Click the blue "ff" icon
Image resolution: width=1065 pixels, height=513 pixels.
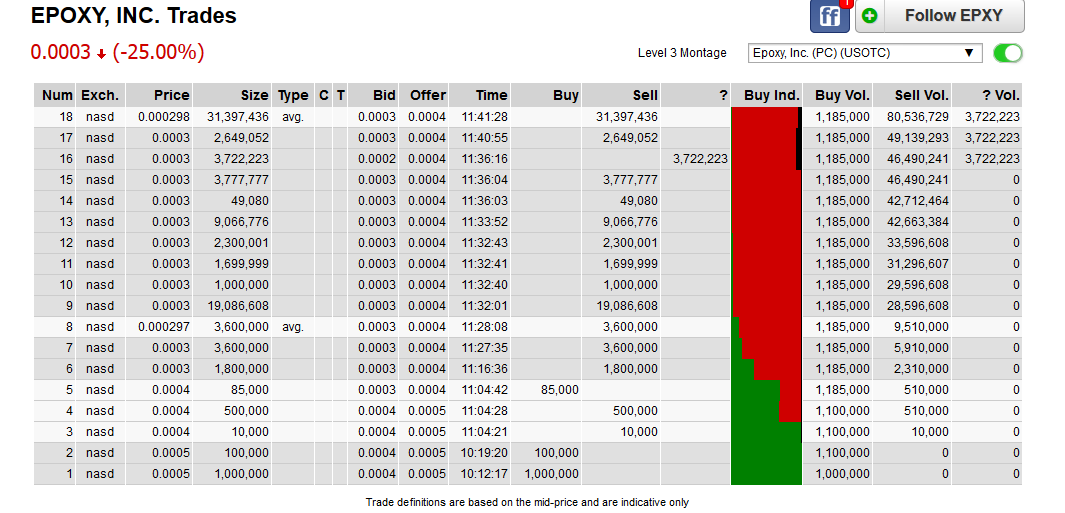(829, 16)
